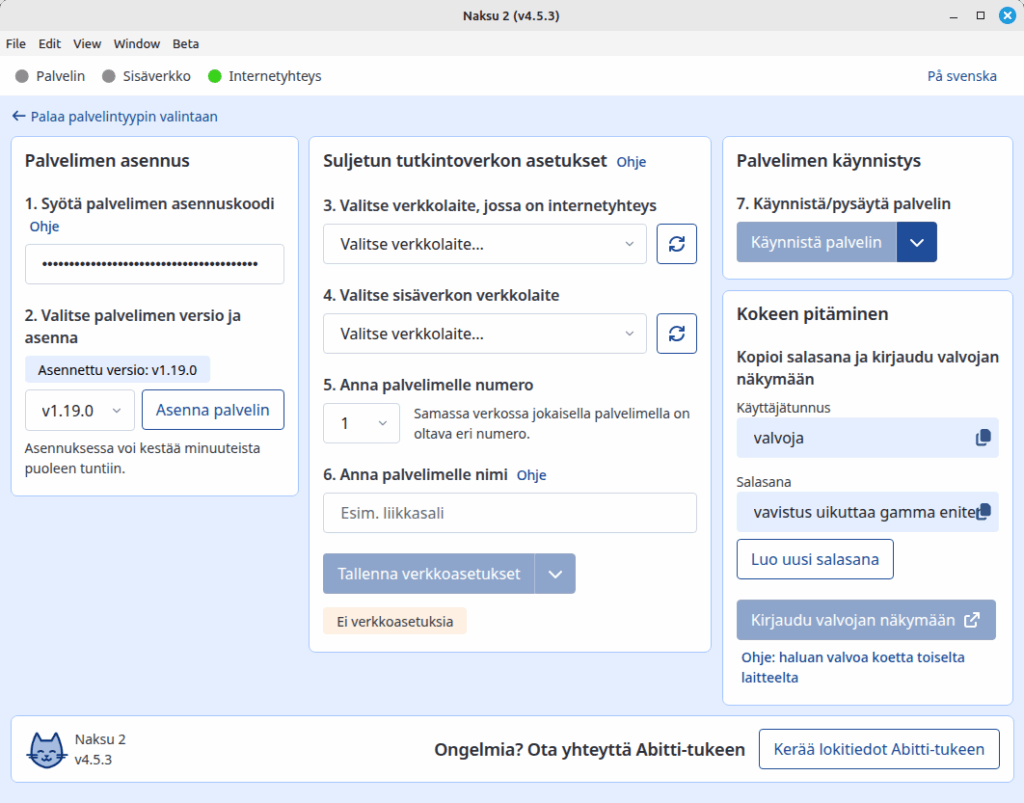Open the File menu
1024x803 pixels.
point(15,44)
